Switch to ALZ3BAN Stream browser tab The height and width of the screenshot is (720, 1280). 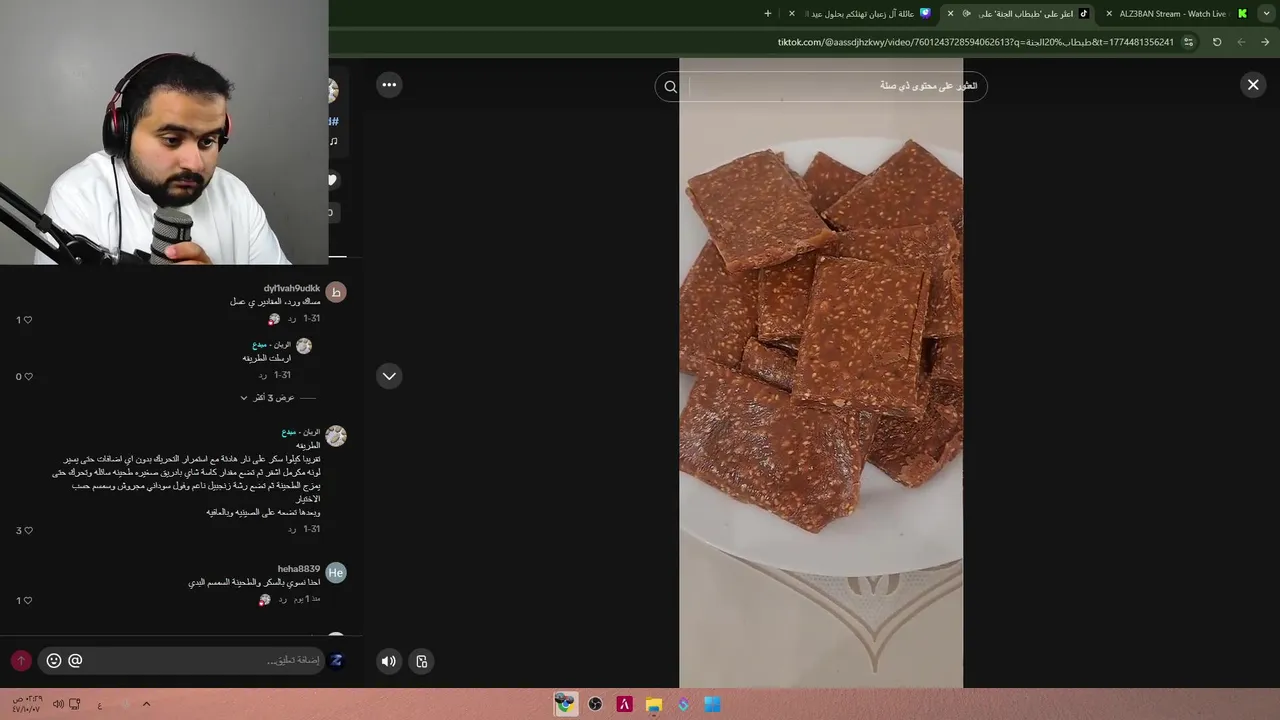tap(1172, 14)
